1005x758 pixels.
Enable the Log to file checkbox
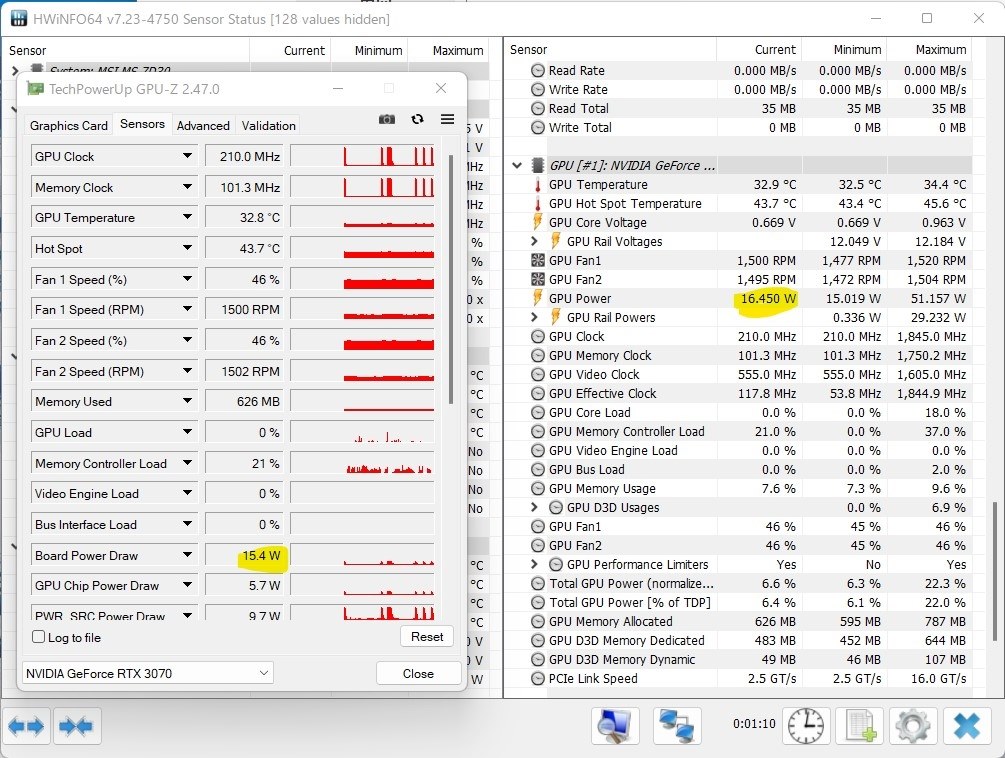(x=38, y=637)
